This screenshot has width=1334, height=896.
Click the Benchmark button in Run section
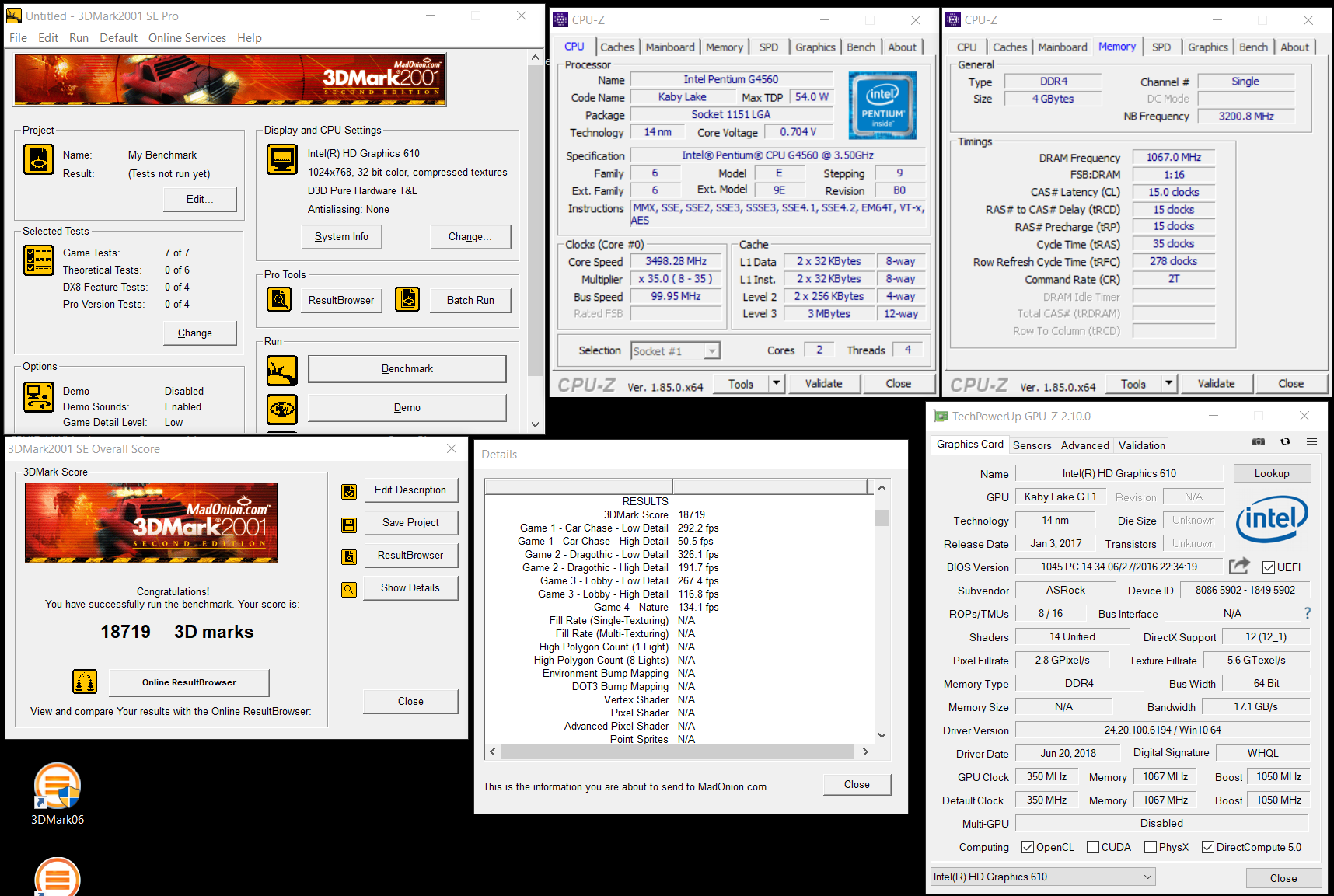click(x=407, y=368)
